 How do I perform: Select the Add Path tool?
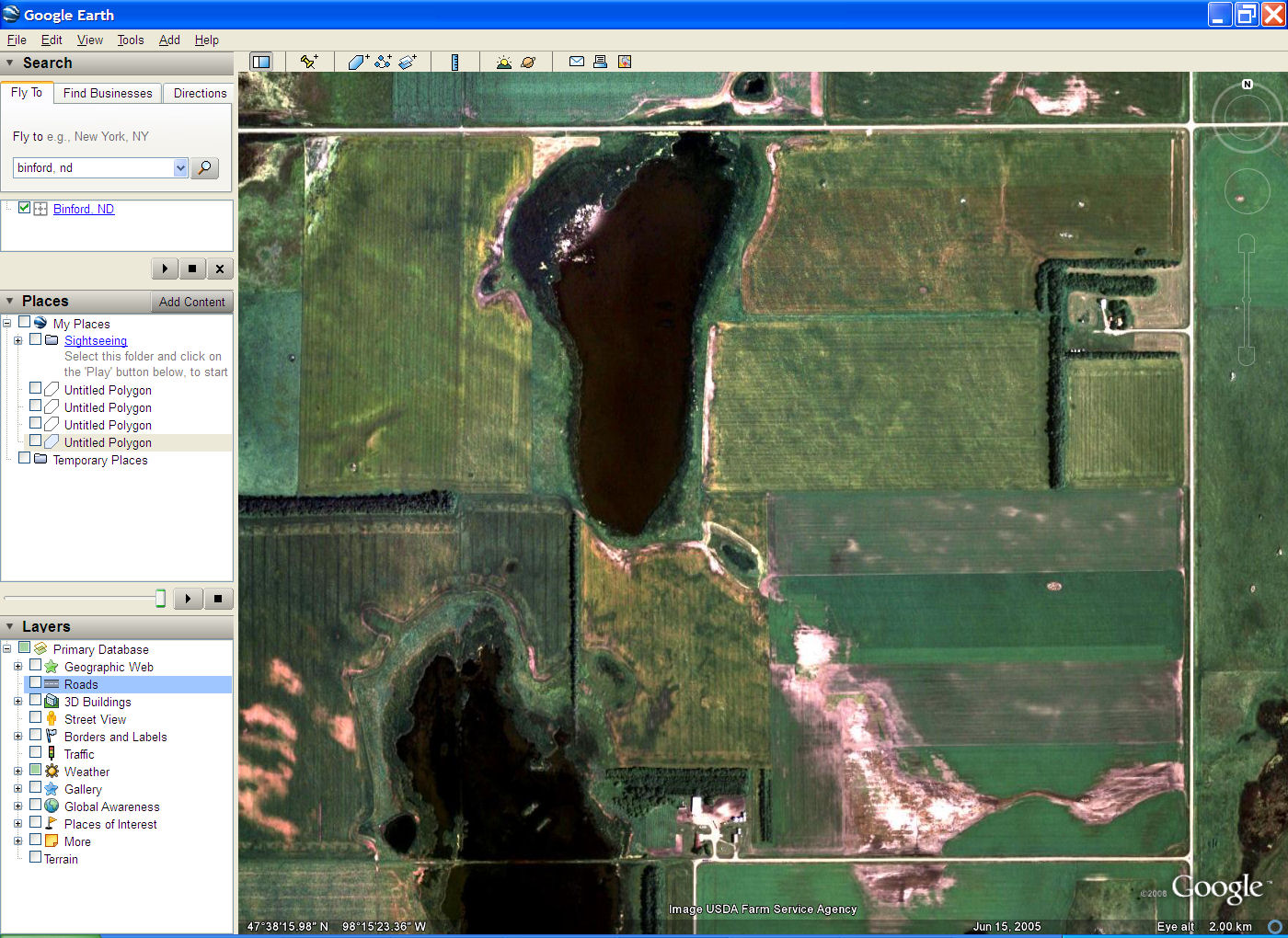(383, 62)
